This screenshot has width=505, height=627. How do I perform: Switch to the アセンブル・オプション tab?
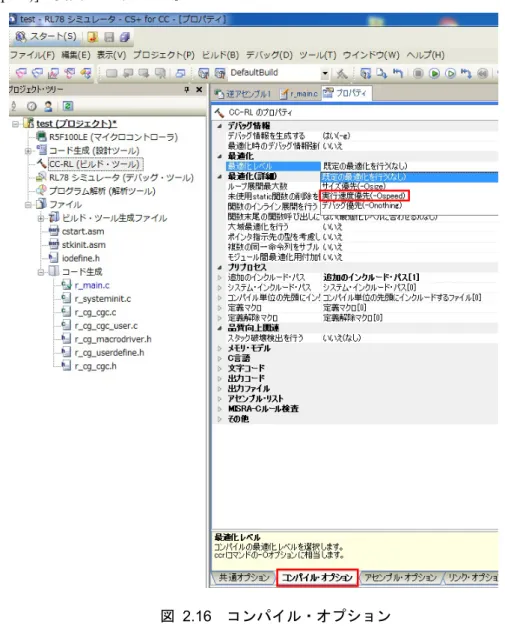[x=400, y=577]
